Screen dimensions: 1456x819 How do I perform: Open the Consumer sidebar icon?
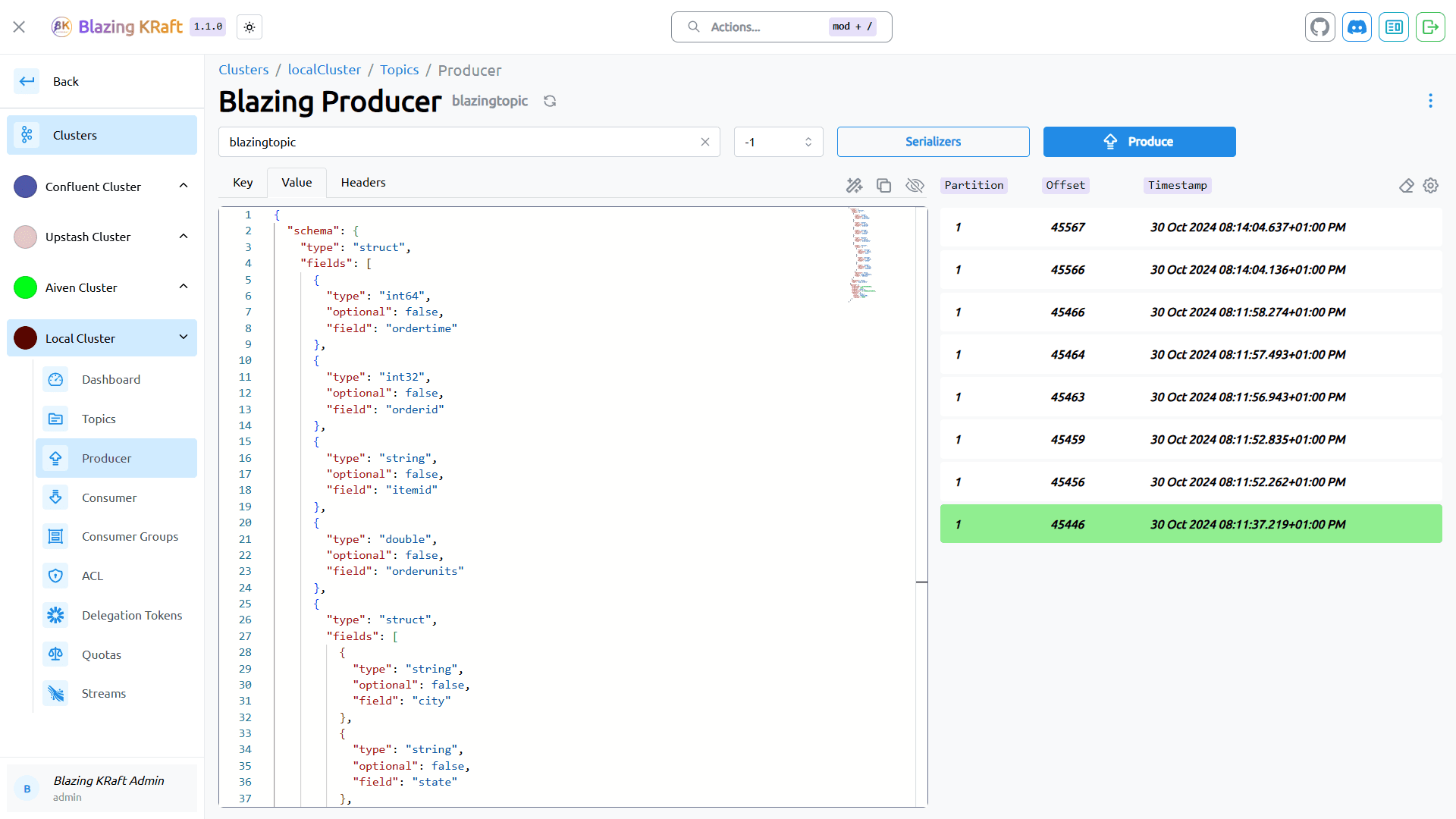point(55,497)
